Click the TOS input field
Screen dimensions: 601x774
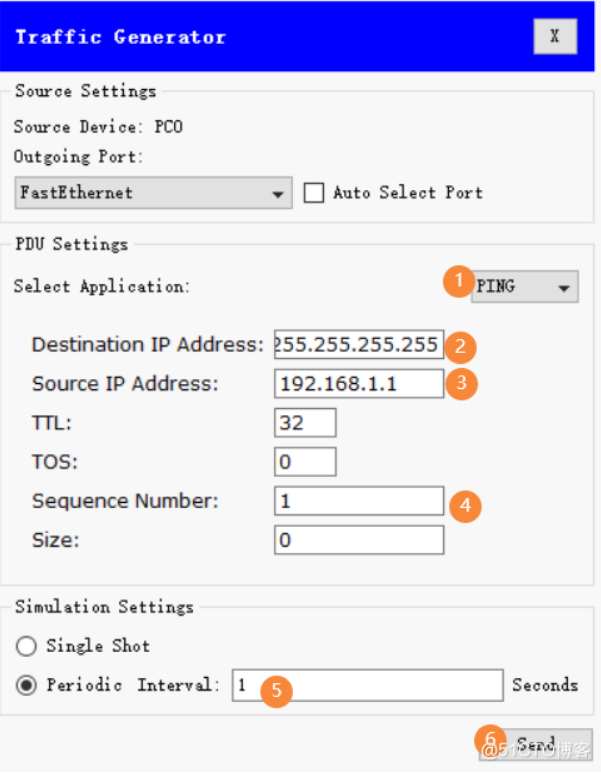click(x=305, y=461)
